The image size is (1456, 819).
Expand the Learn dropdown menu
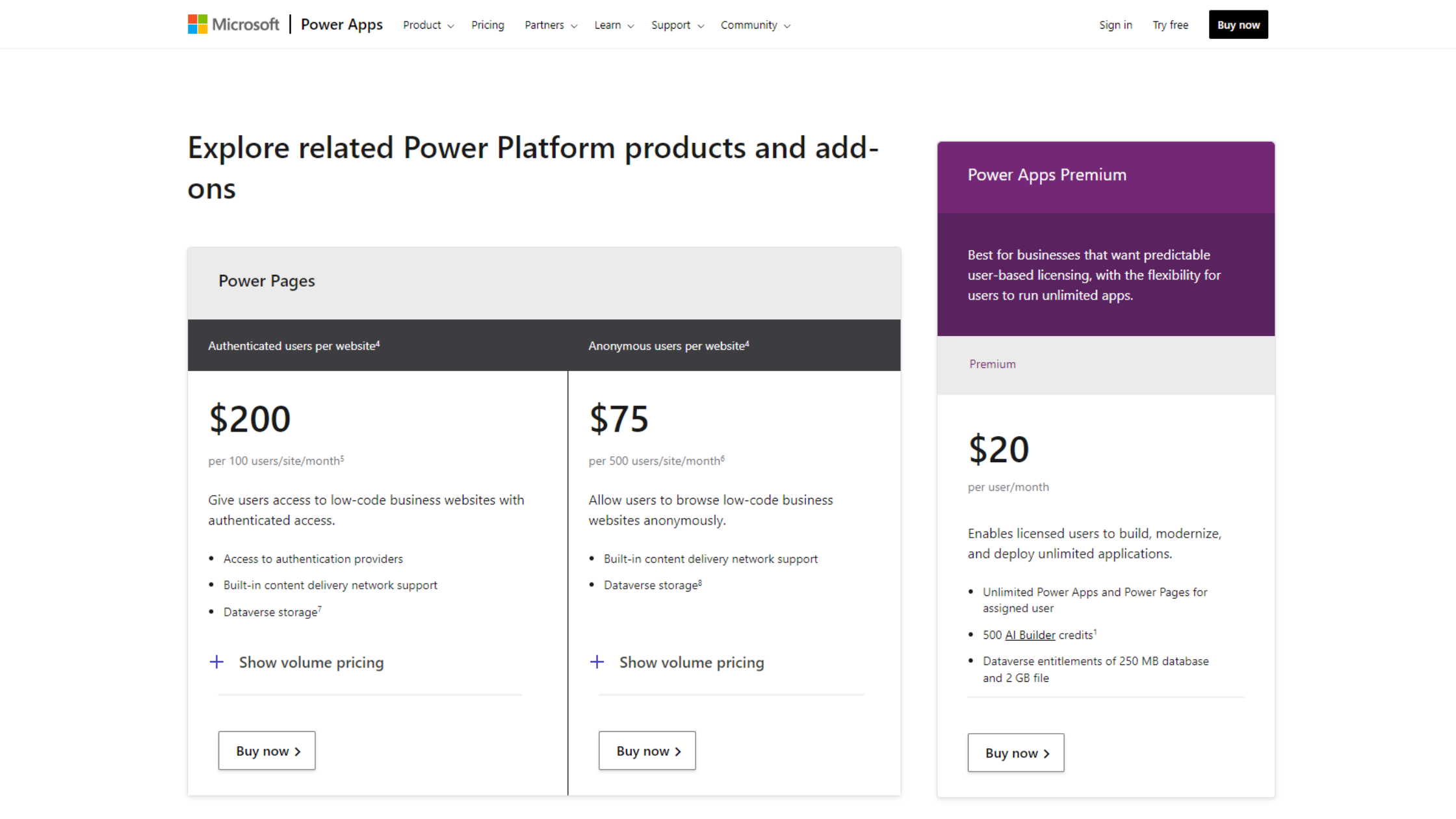(614, 25)
